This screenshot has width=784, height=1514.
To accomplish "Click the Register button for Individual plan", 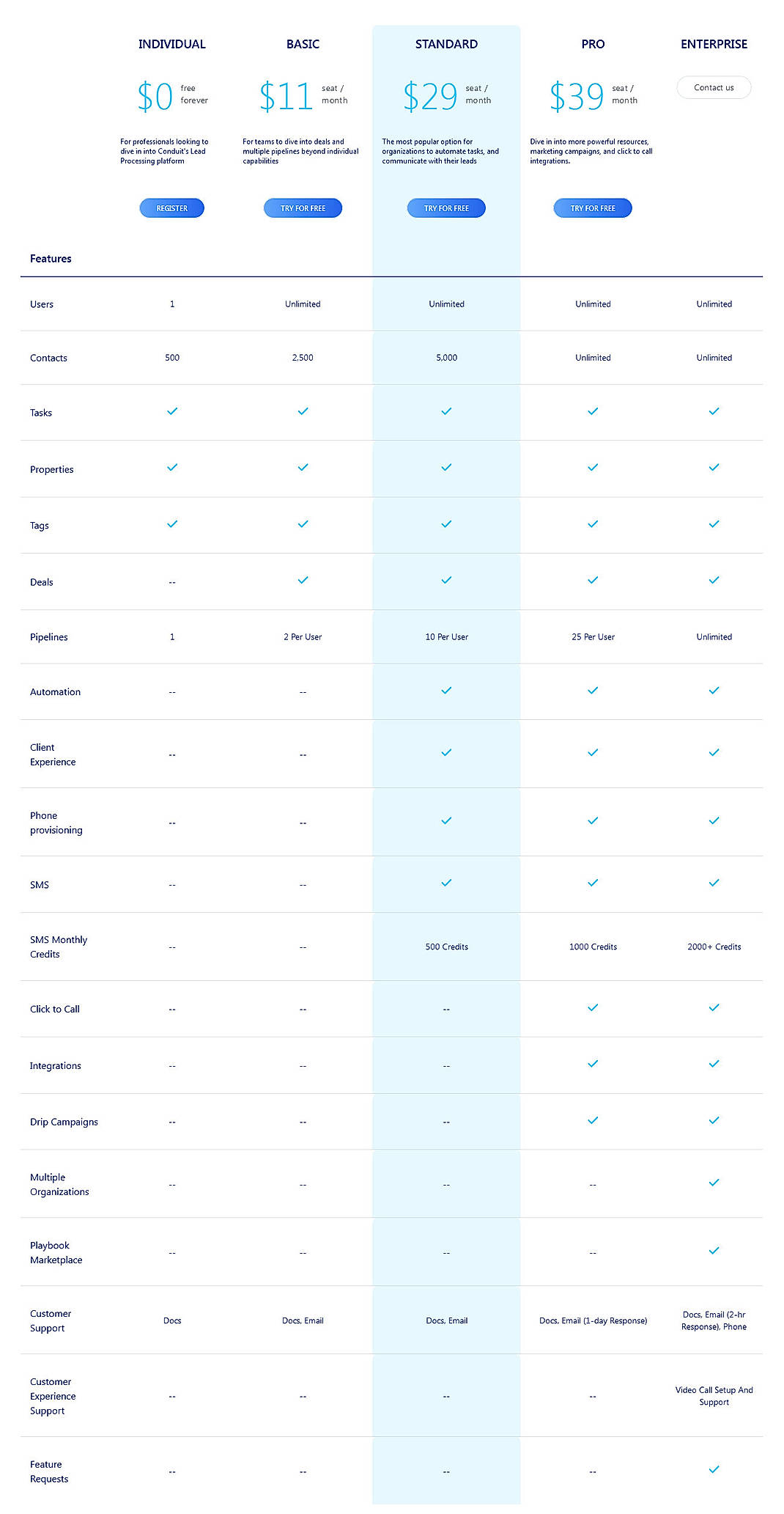I will [171, 207].
